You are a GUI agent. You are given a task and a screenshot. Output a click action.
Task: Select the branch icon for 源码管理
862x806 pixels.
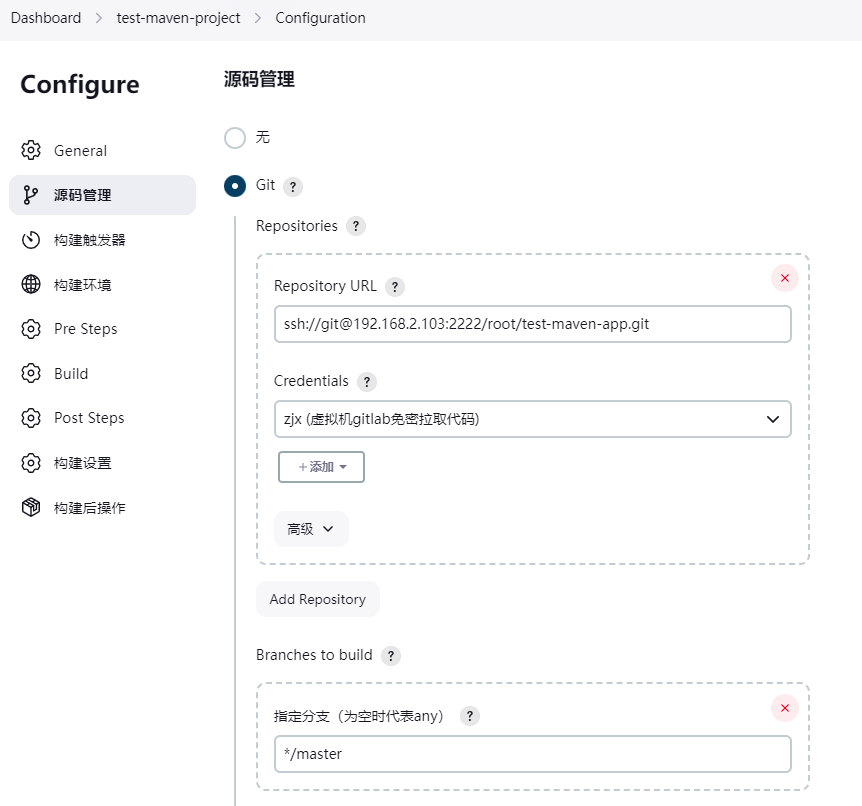click(x=31, y=195)
